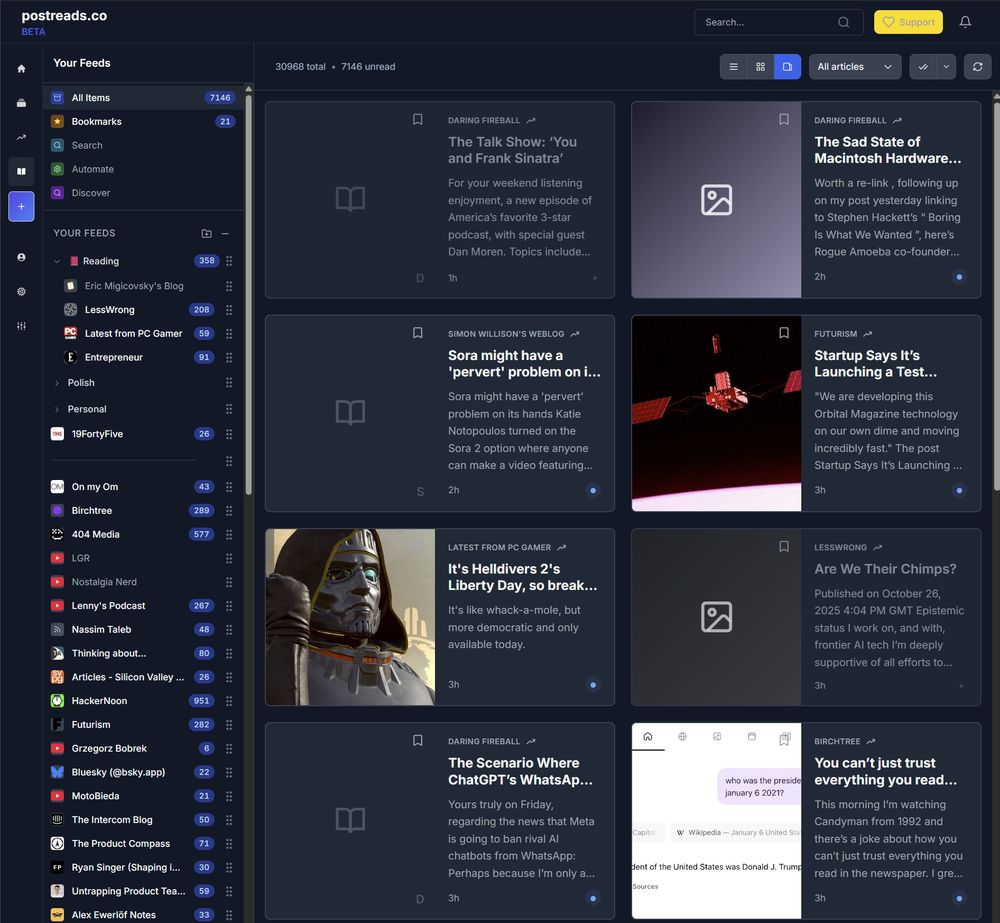The image size is (1000, 923).
Task: Bookmark the ChatGPT WhatsApp scenario article
Action: (418, 740)
